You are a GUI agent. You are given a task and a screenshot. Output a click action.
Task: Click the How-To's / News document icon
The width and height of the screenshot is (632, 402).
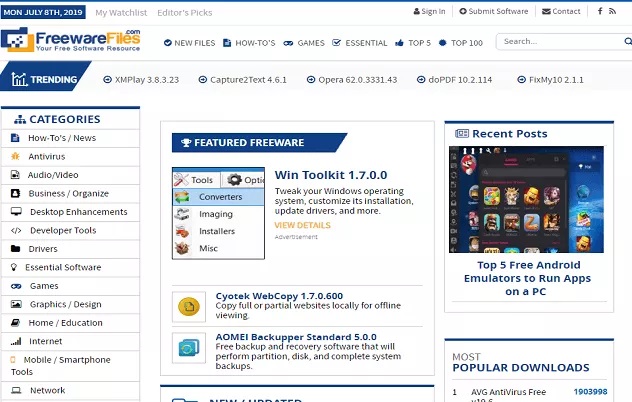tap(15, 138)
